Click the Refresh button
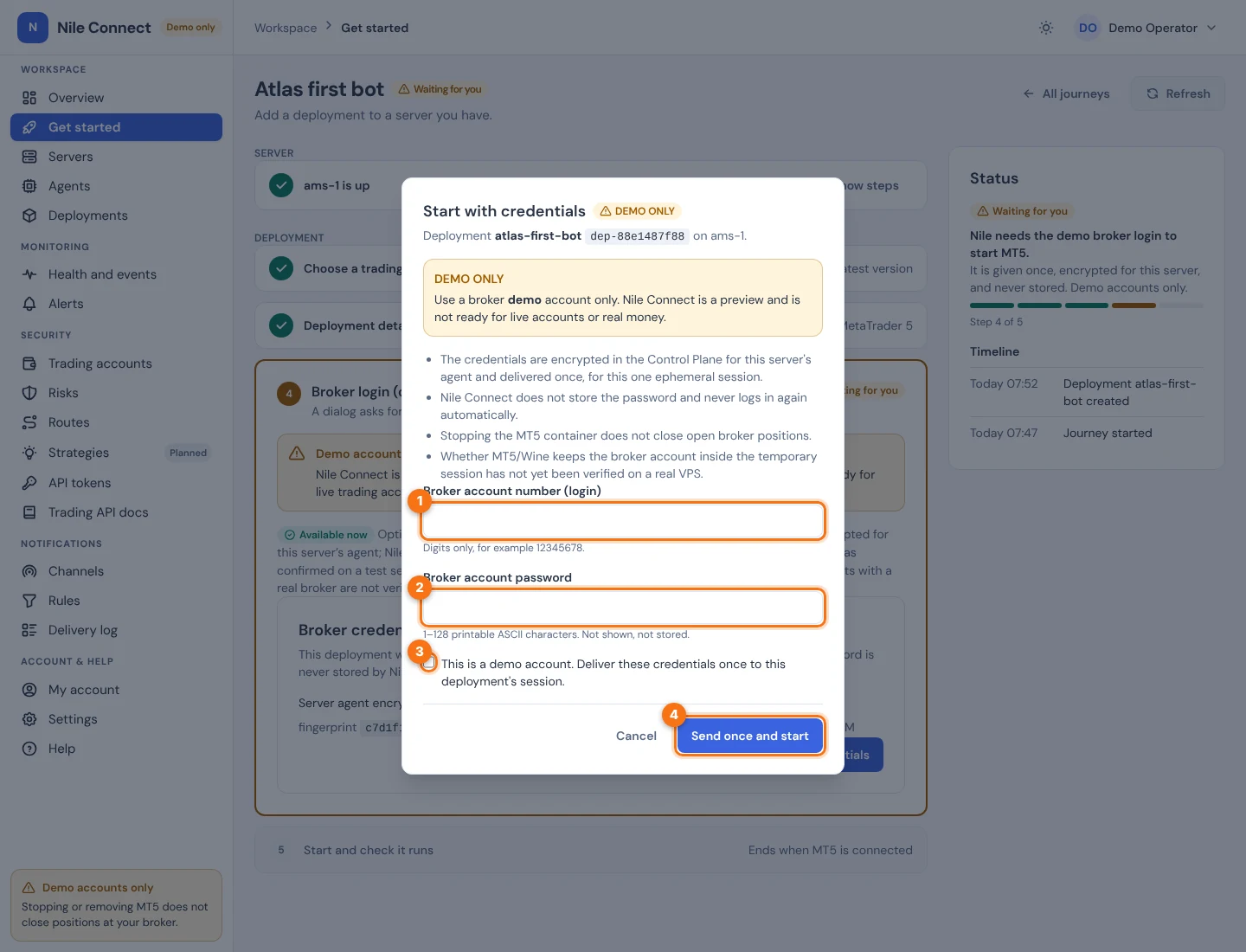The width and height of the screenshot is (1246, 952). click(x=1178, y=93)
